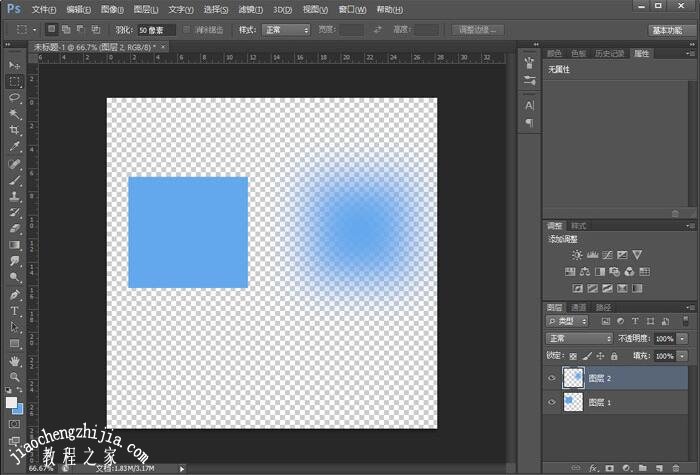
Task: Select the Horizontal Type tool
Action: click(x=15, y=311)
